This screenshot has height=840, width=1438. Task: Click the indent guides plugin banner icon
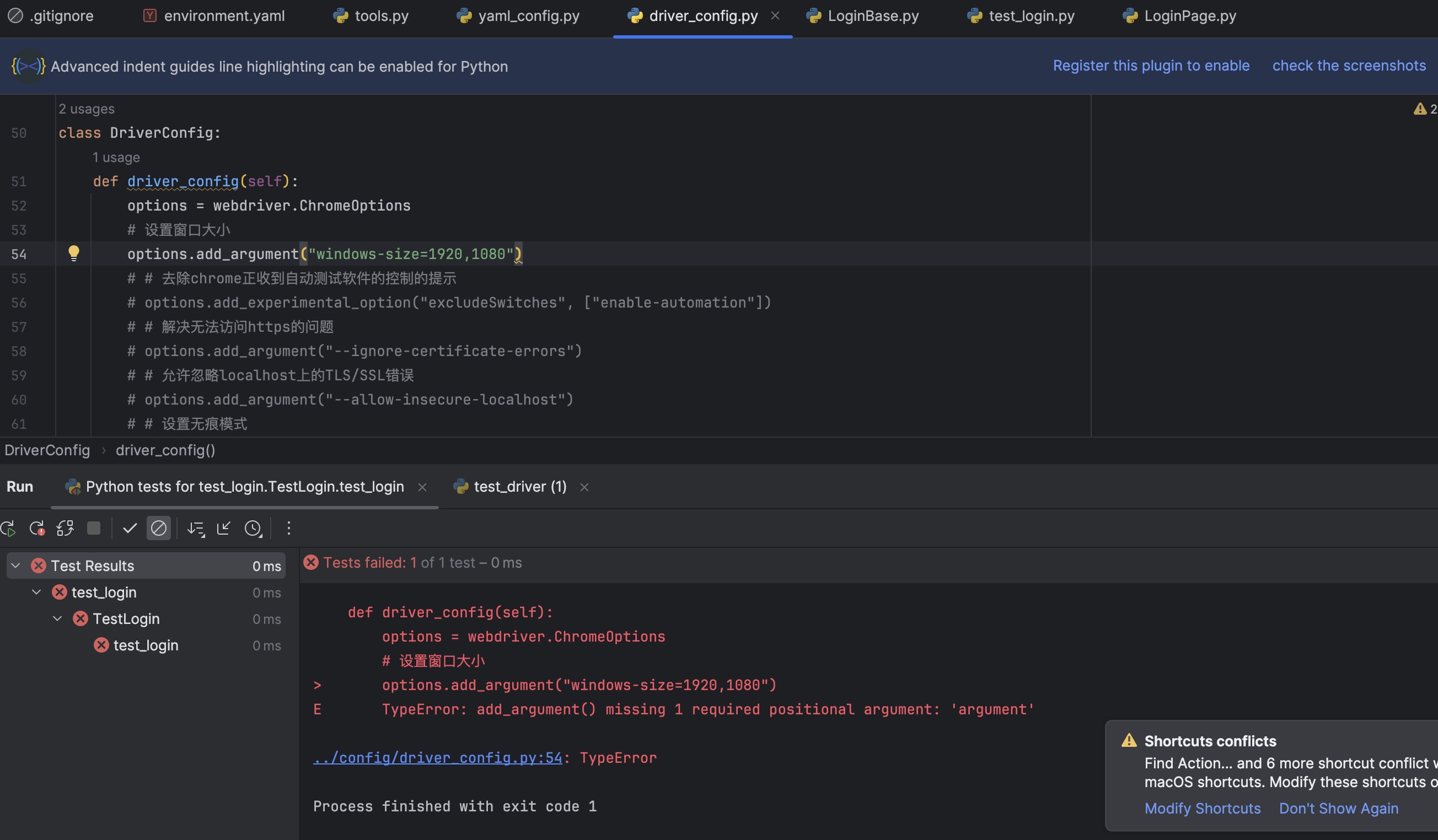28,66
